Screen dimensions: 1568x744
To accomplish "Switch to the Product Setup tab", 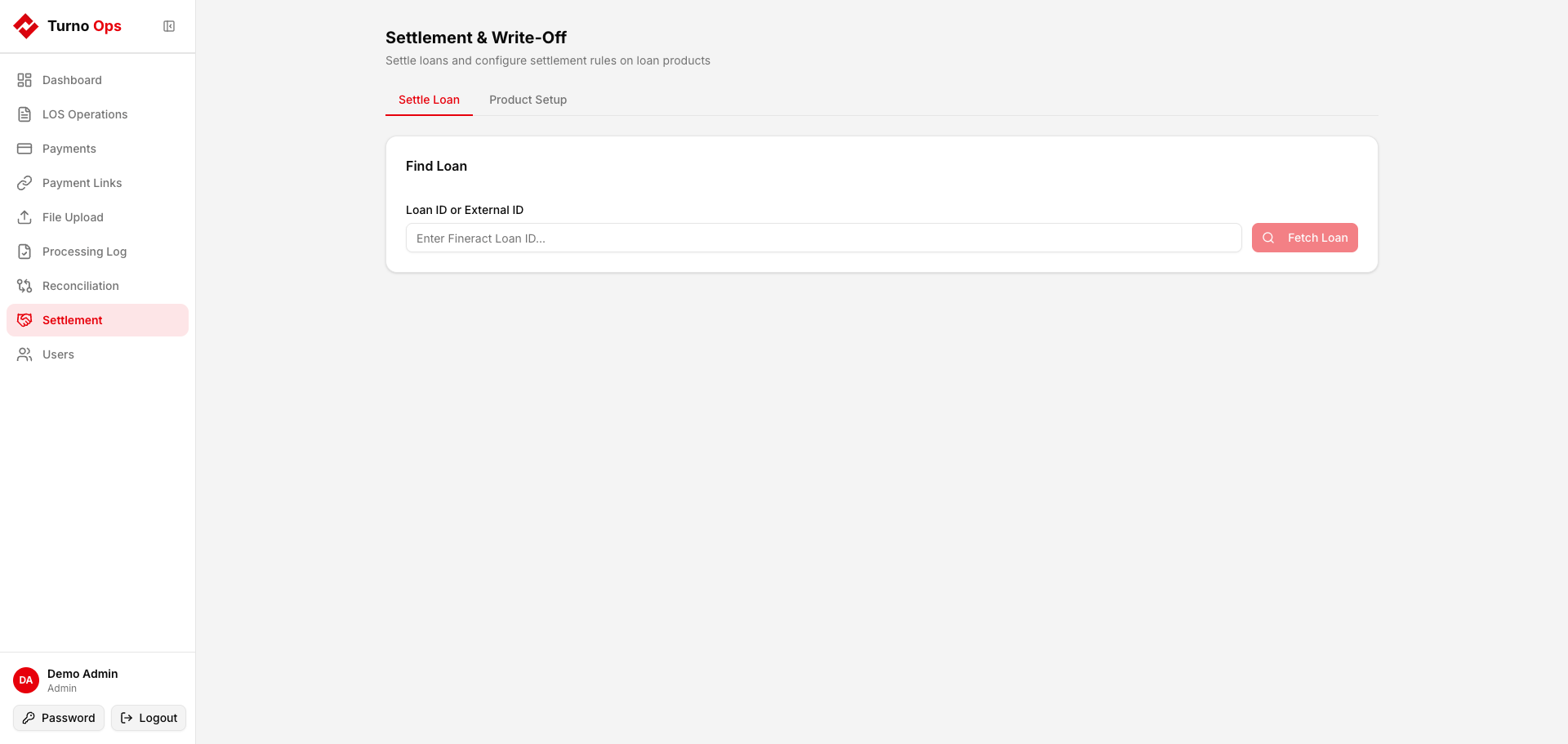I will click(528, 100).
